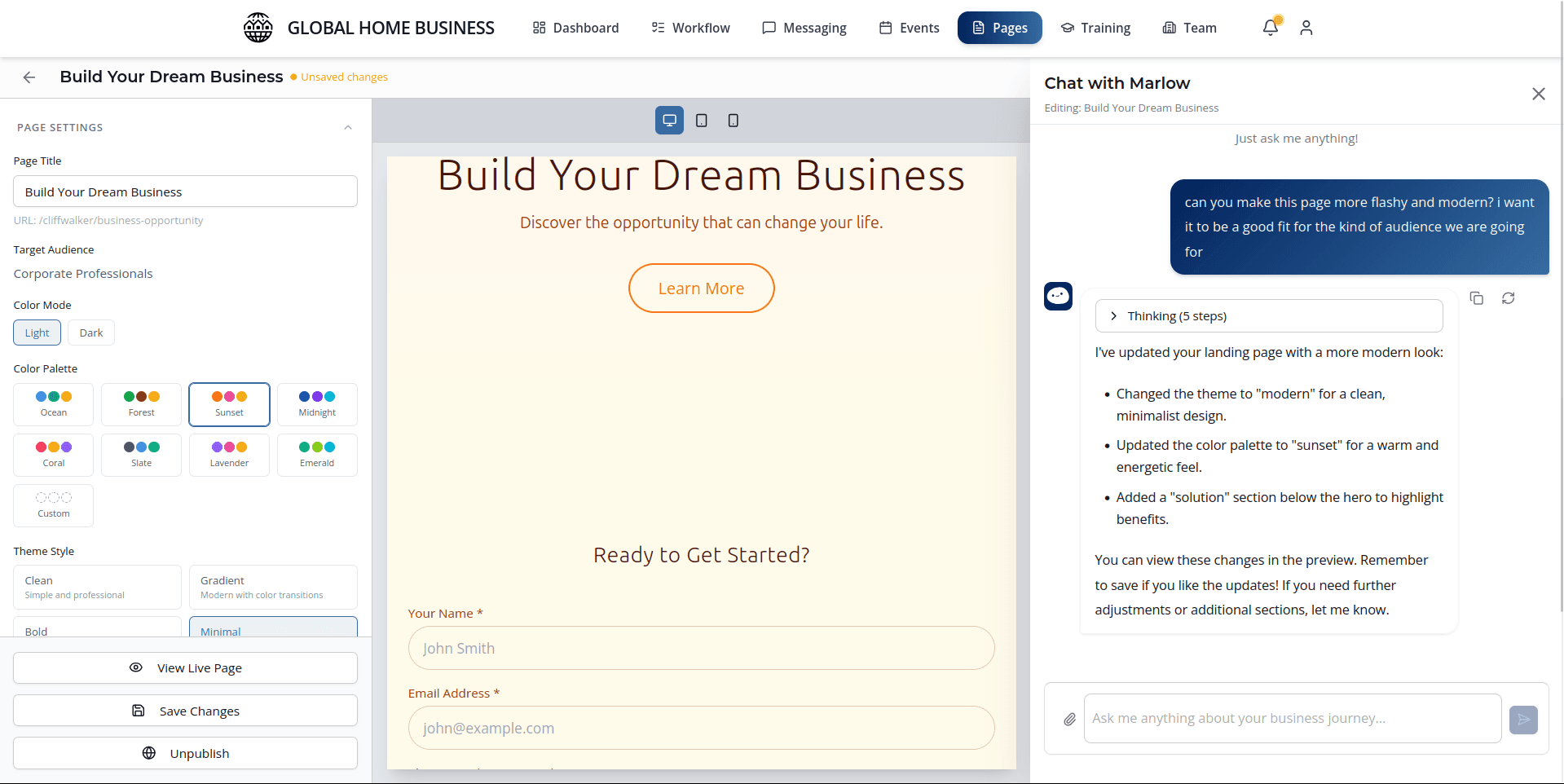Switch preview to mobile view
1564x784 pixels.
733,120
